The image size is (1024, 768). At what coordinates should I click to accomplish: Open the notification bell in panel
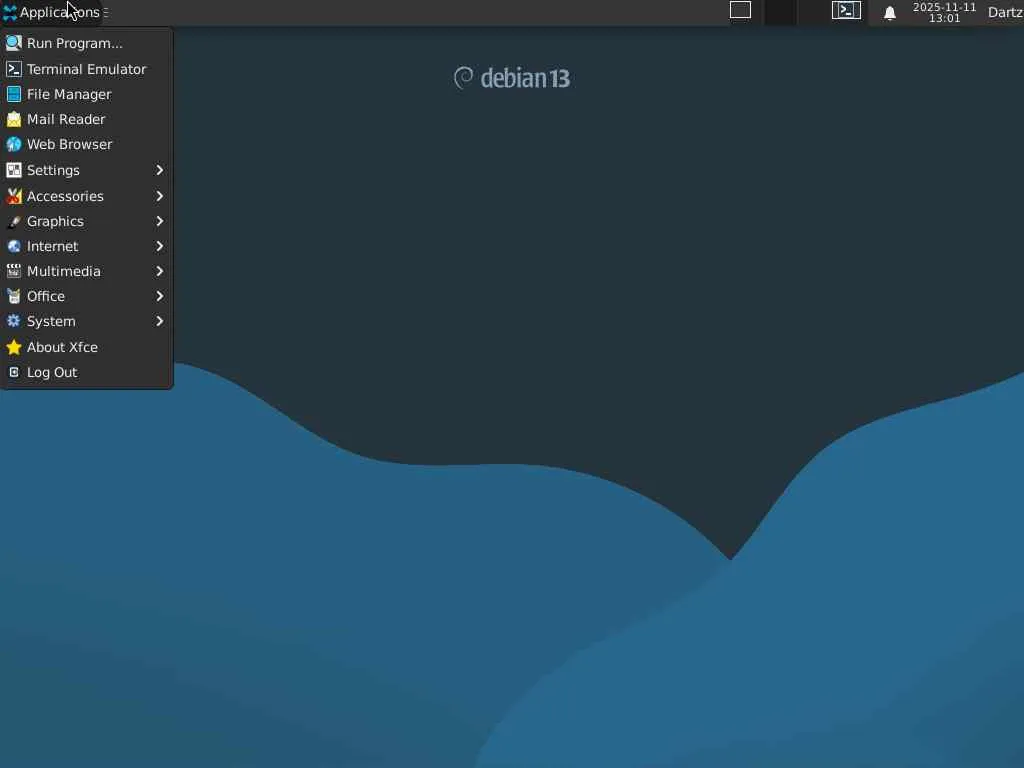pyautogui.click(x=889, y=13)
